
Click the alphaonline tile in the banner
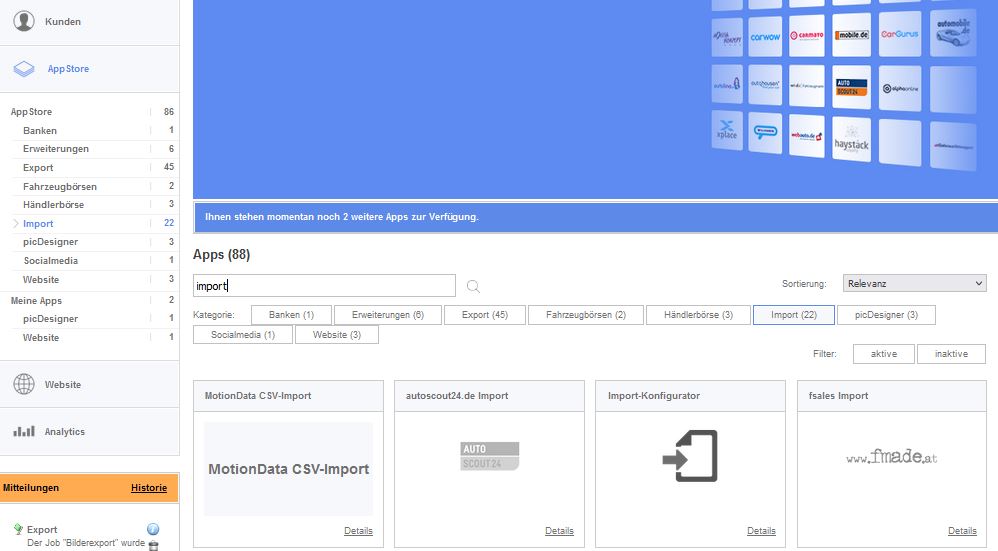(x=900, y=88)
